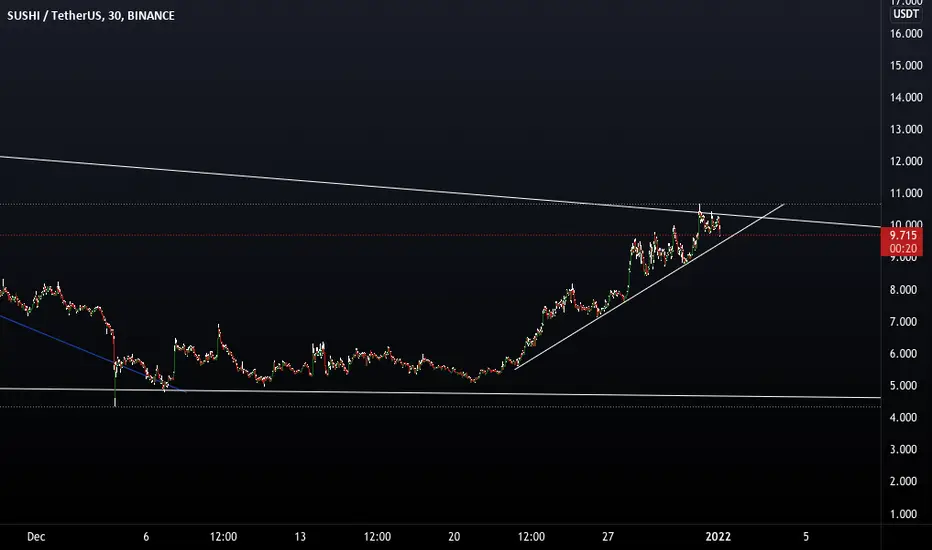The image size is (932, 550).
Task: Click the countdown timer 00:20
Action: coord(902,249)
